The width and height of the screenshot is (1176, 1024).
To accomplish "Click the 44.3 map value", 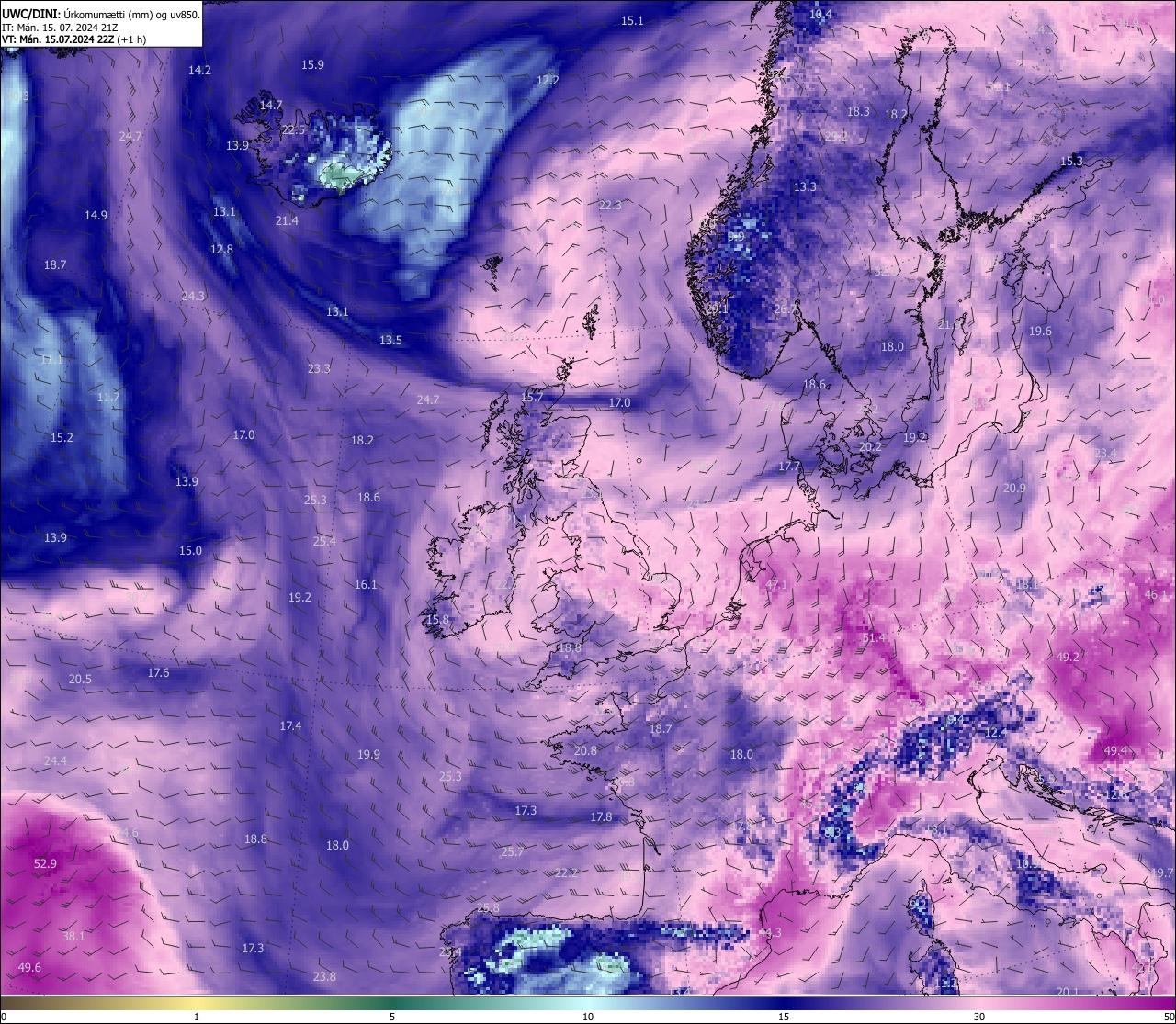I will tap(770, 932).
